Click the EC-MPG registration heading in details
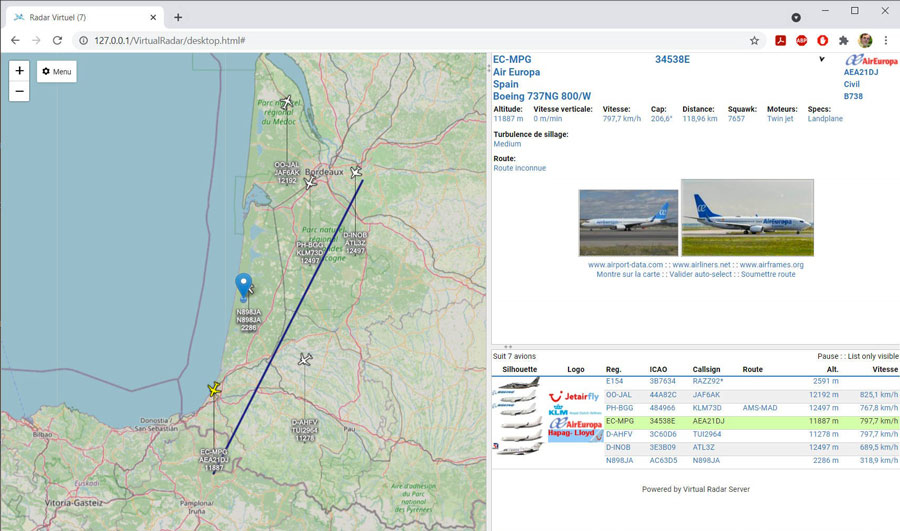The width and height of the screenshot is (900, 531). (x=512, y=59)
